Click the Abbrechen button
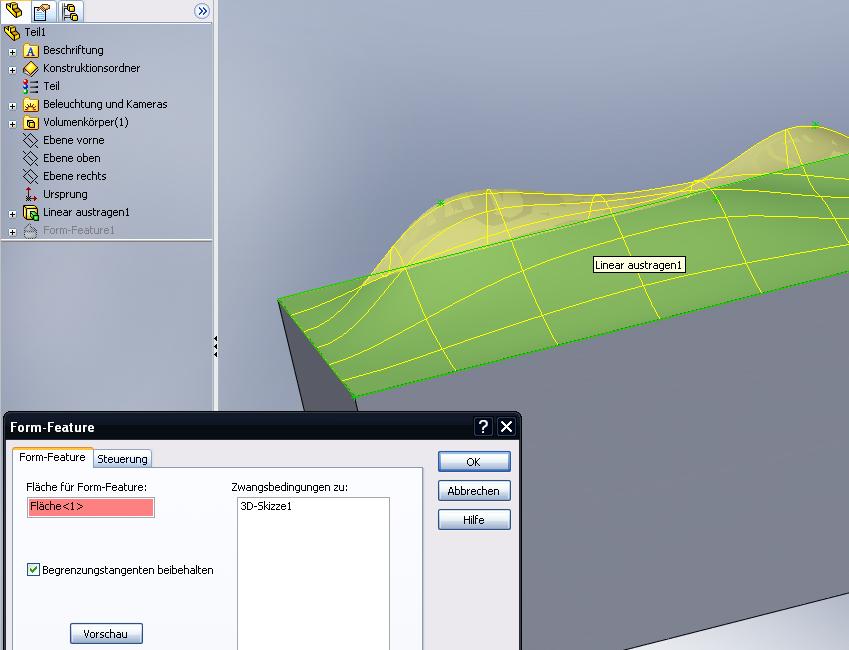 (x=474, y=491)
